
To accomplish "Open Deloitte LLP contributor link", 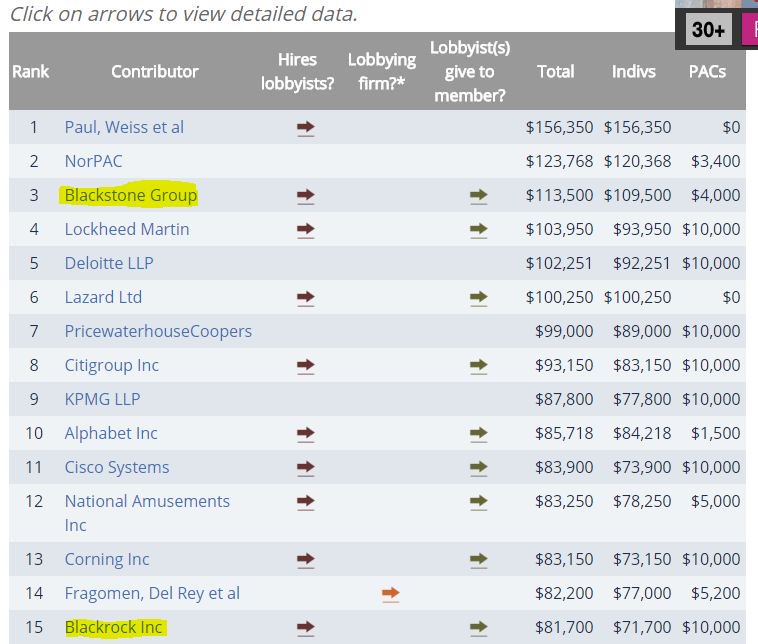I will coord(109,263).
